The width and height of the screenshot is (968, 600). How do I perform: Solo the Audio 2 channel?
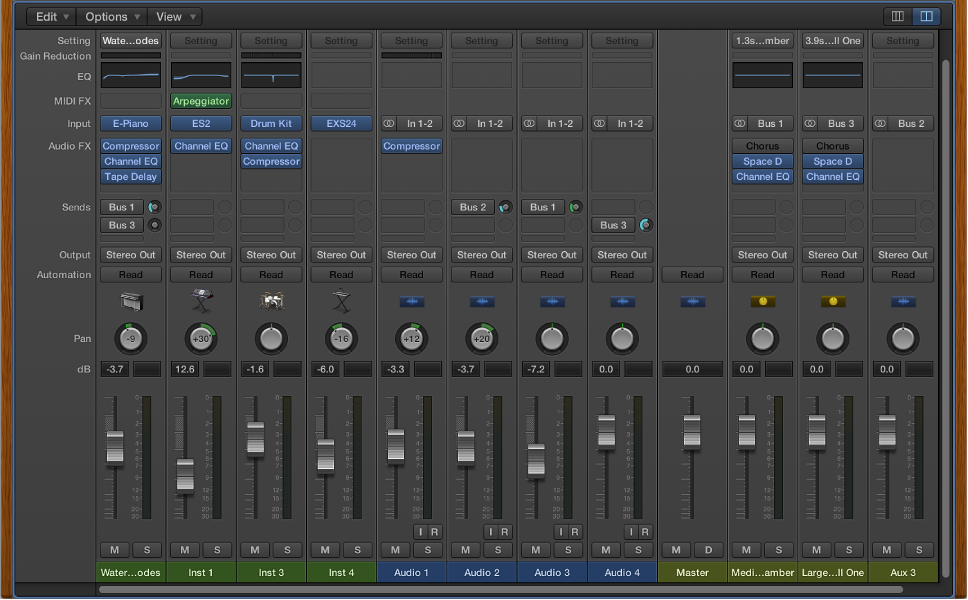(497, 549)
